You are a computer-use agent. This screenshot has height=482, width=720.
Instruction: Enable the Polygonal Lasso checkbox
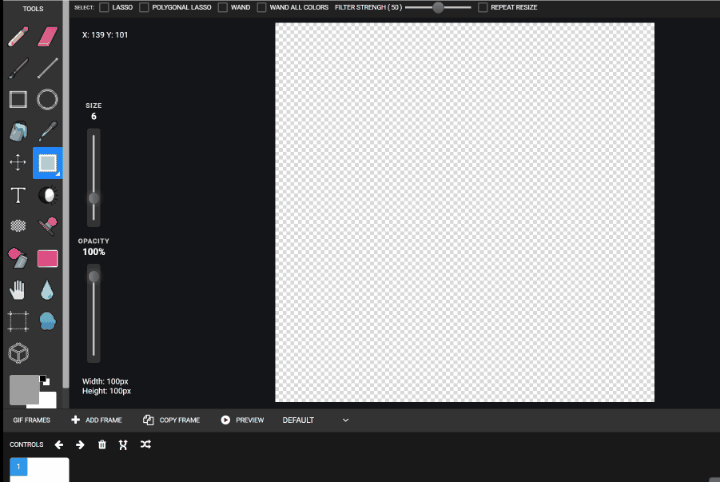(144, 7)
